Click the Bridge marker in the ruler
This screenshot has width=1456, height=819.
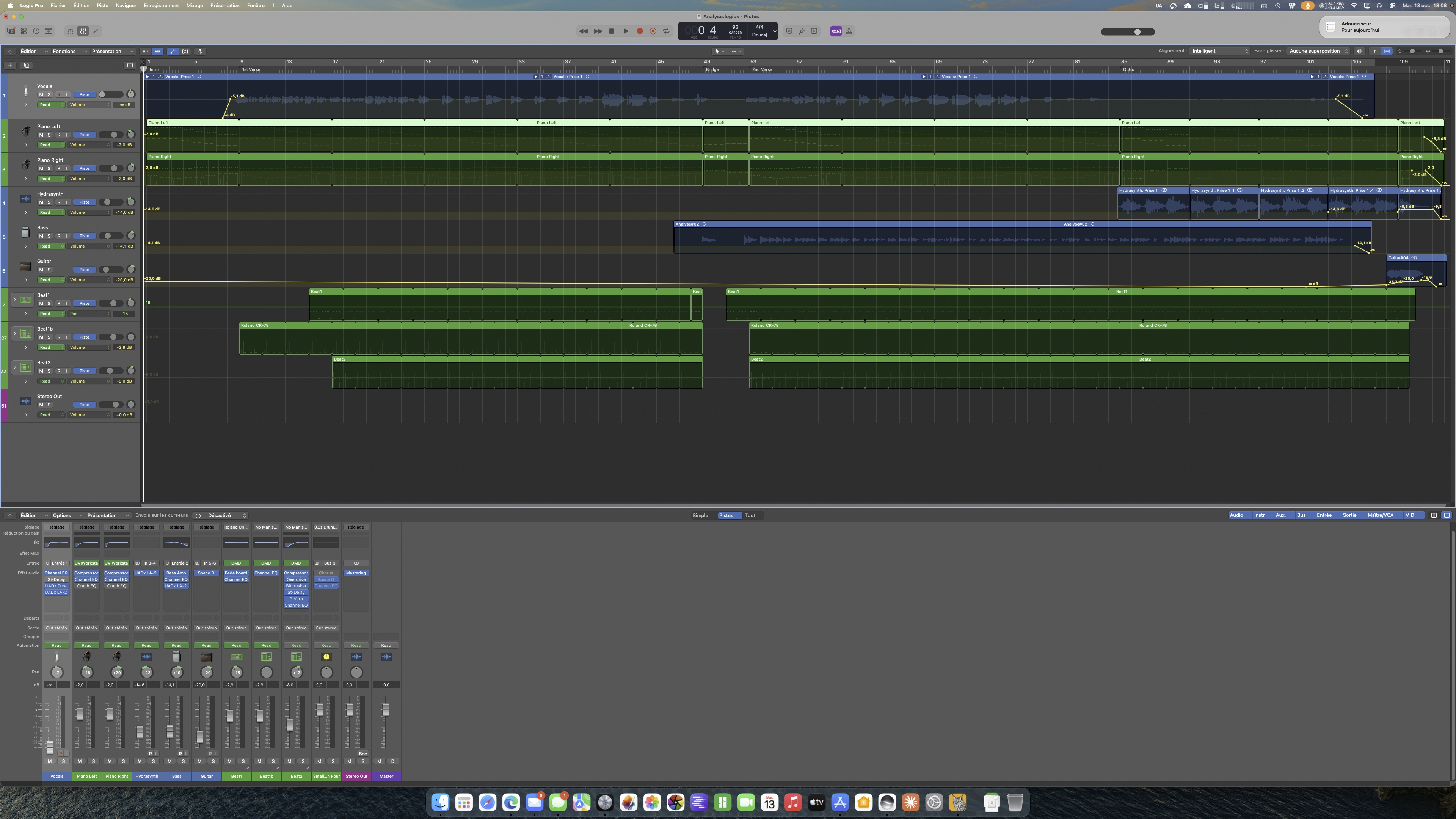(712, 69)
